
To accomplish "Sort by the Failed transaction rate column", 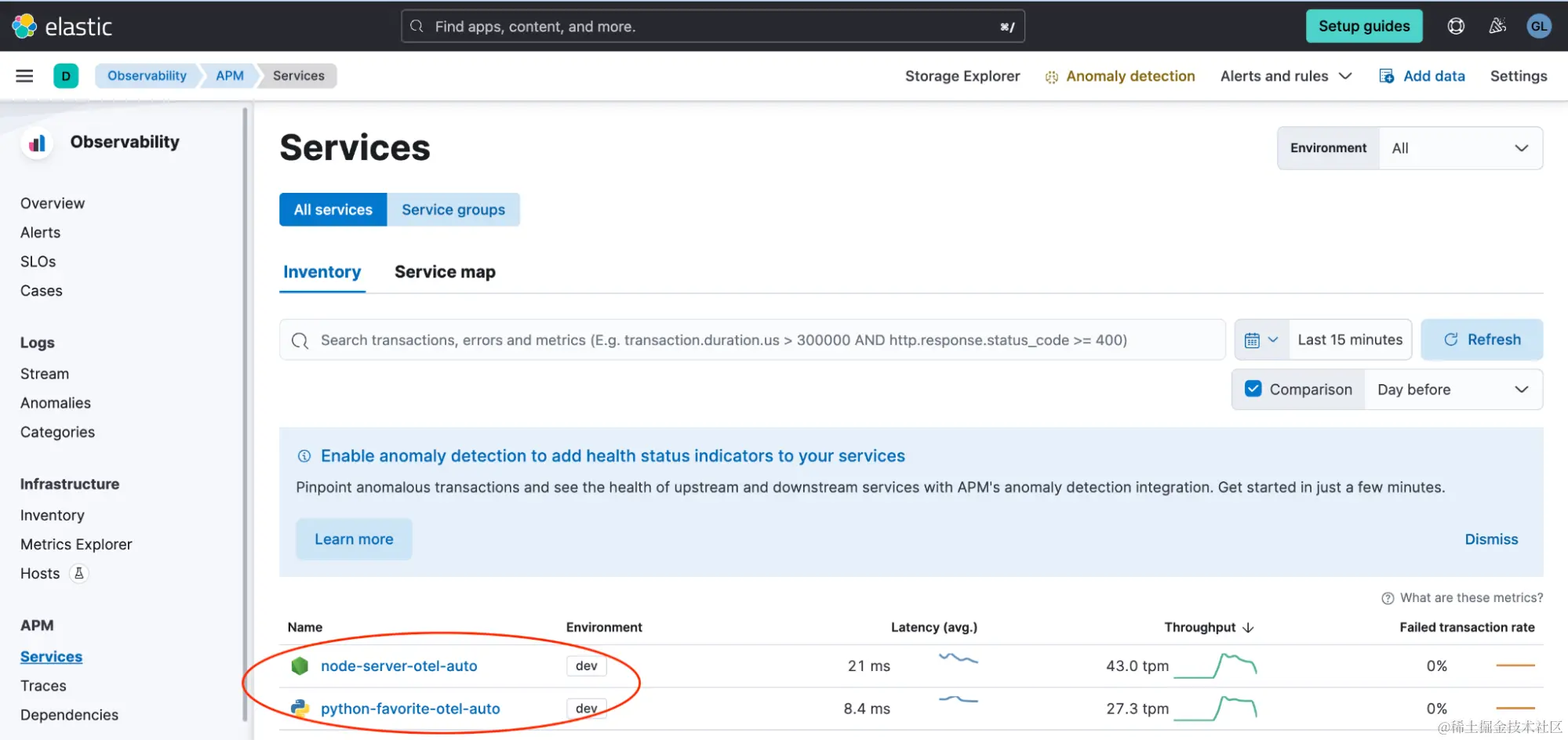I will click(x=1467, y=627).
